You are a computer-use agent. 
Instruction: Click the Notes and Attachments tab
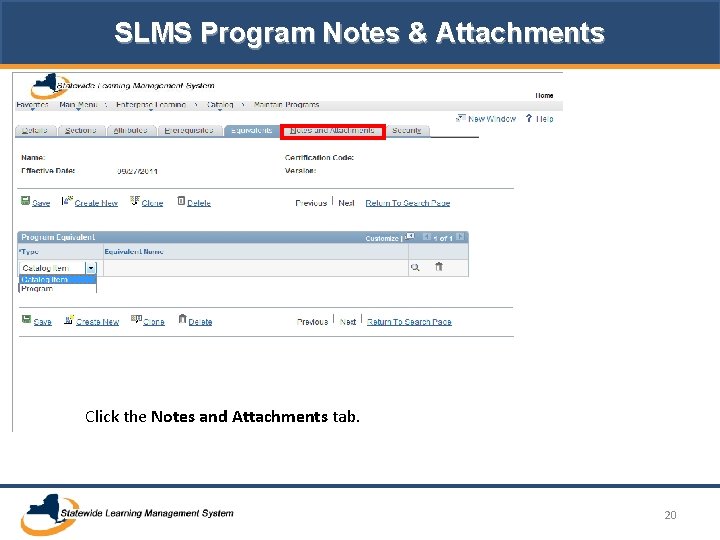tap(332, 131)
